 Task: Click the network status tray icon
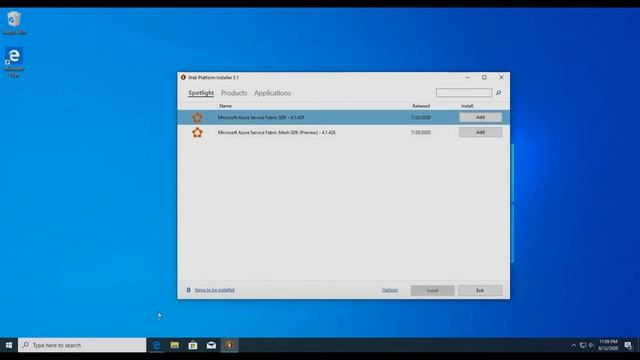[x=583, y=345]
